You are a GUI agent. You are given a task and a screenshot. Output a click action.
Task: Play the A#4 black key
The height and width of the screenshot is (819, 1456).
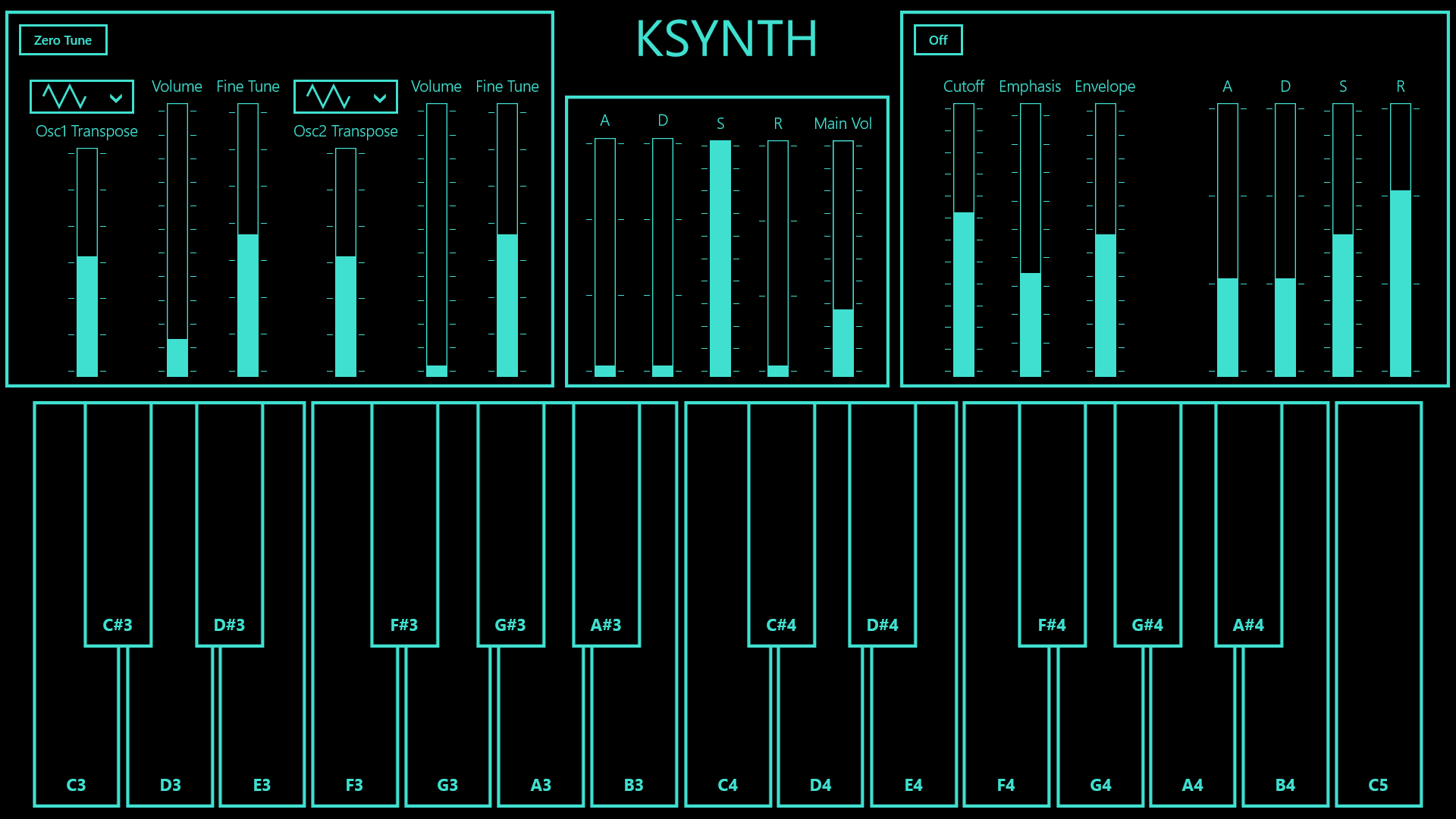(x=1248, y=523)
